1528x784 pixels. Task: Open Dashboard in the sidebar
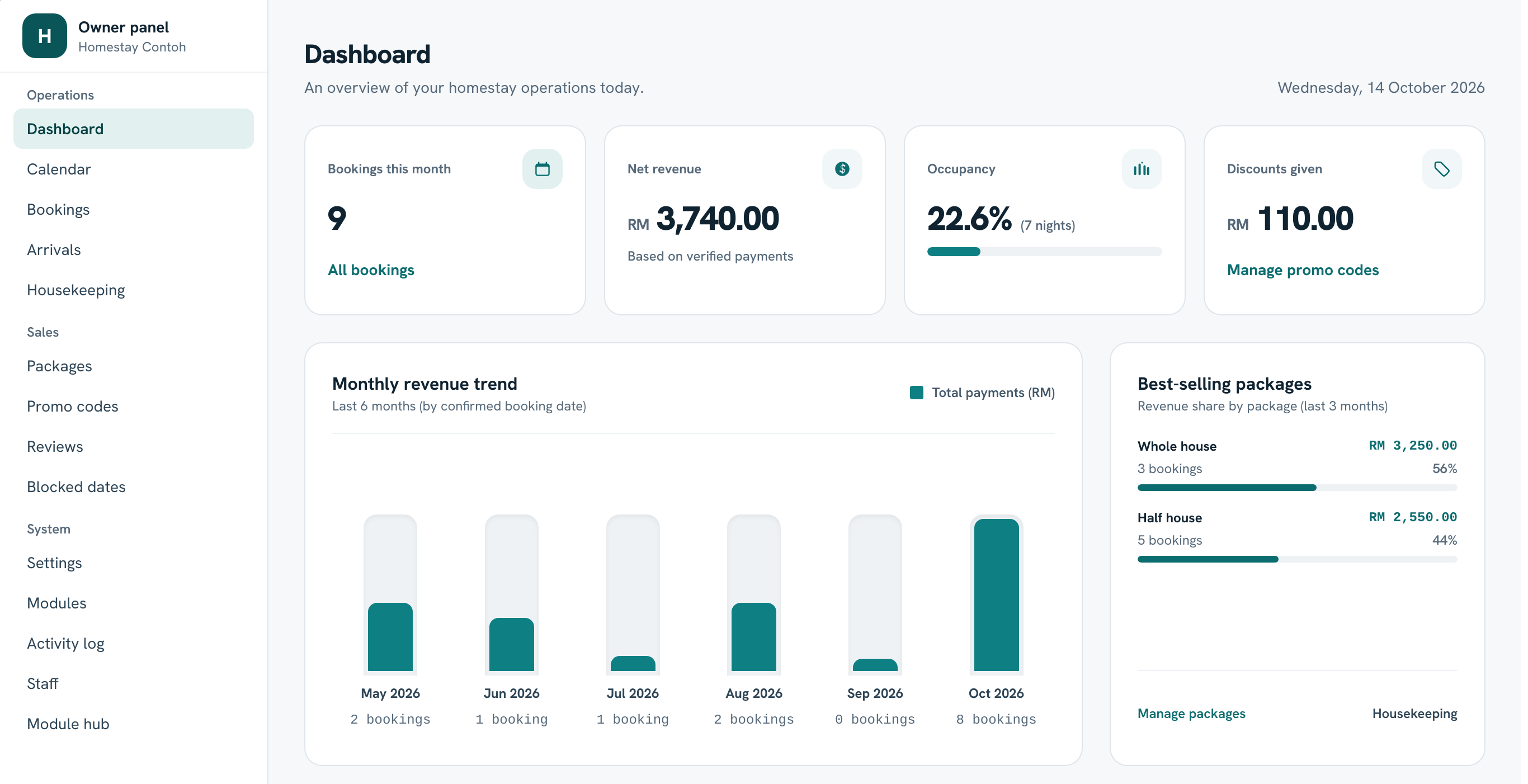134,129
